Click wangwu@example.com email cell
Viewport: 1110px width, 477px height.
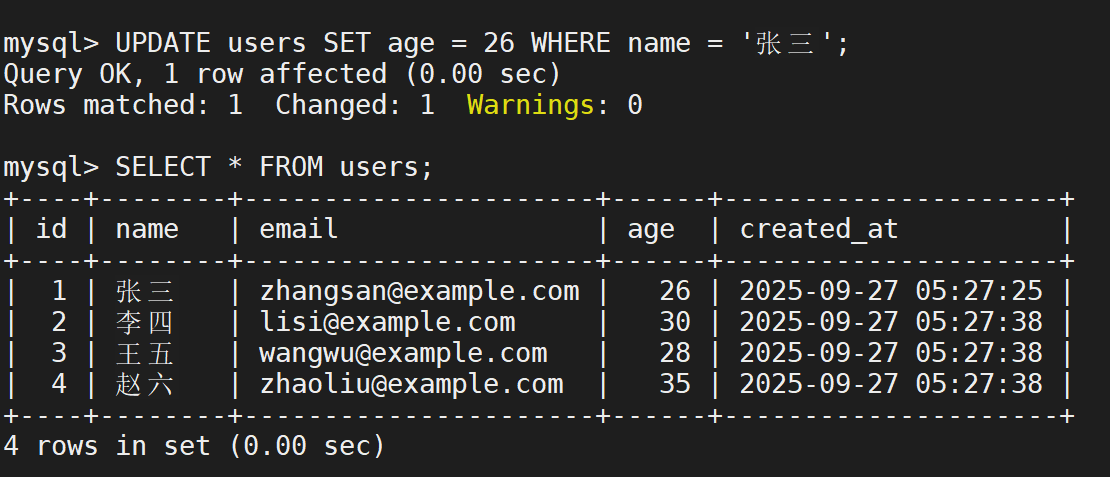click(x=404, y=354)
